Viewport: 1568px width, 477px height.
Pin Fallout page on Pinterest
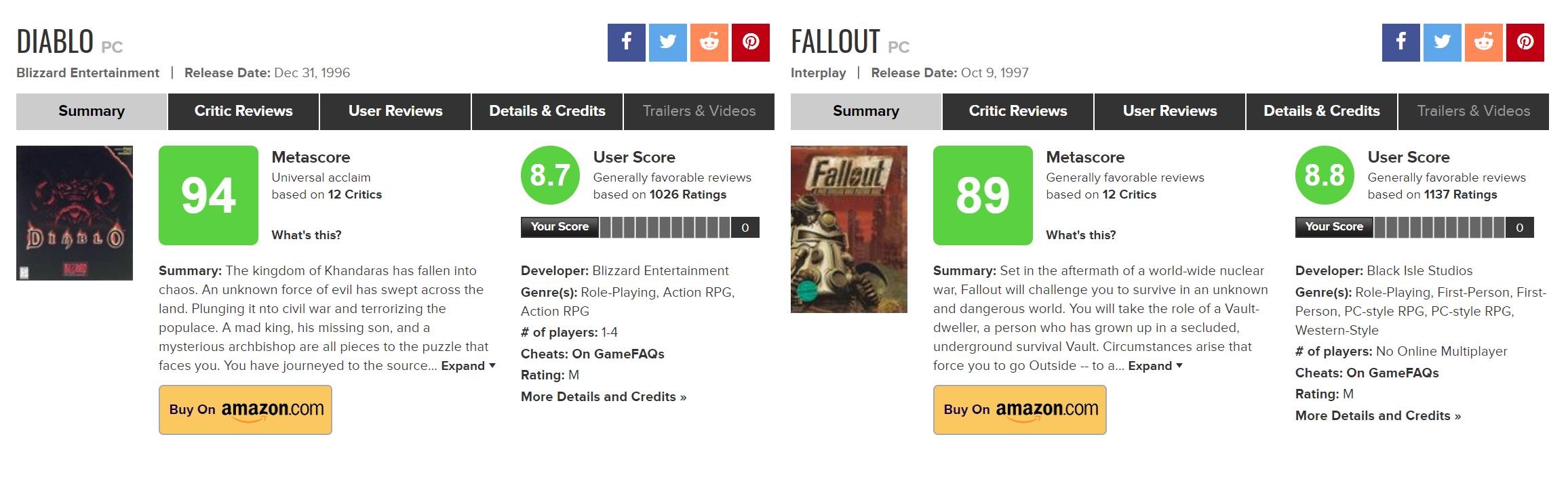[x=1525, y=42]
